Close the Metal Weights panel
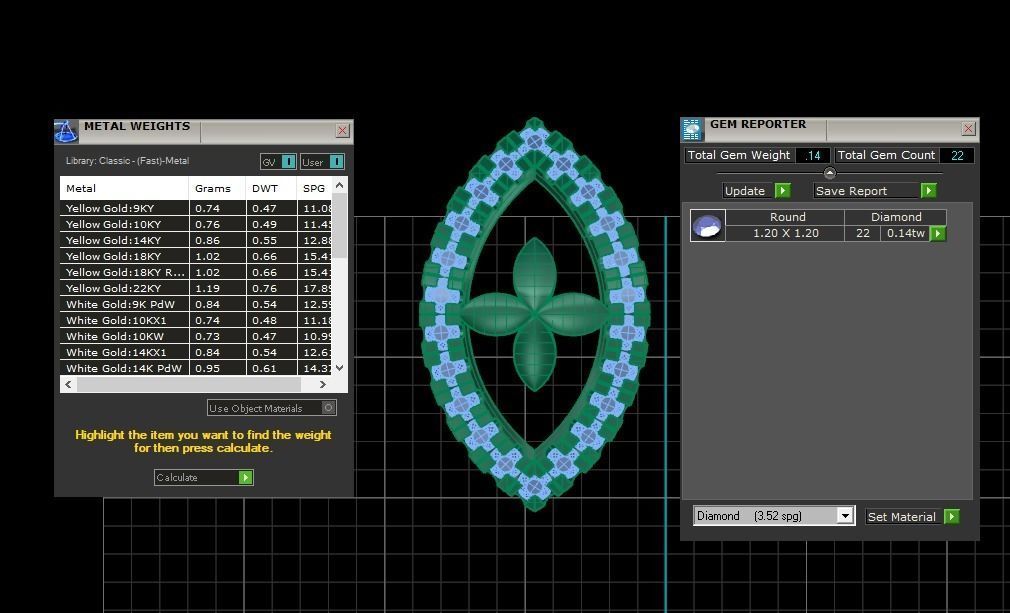Viewport: 1010px width, 613px height. coord(343,131)
